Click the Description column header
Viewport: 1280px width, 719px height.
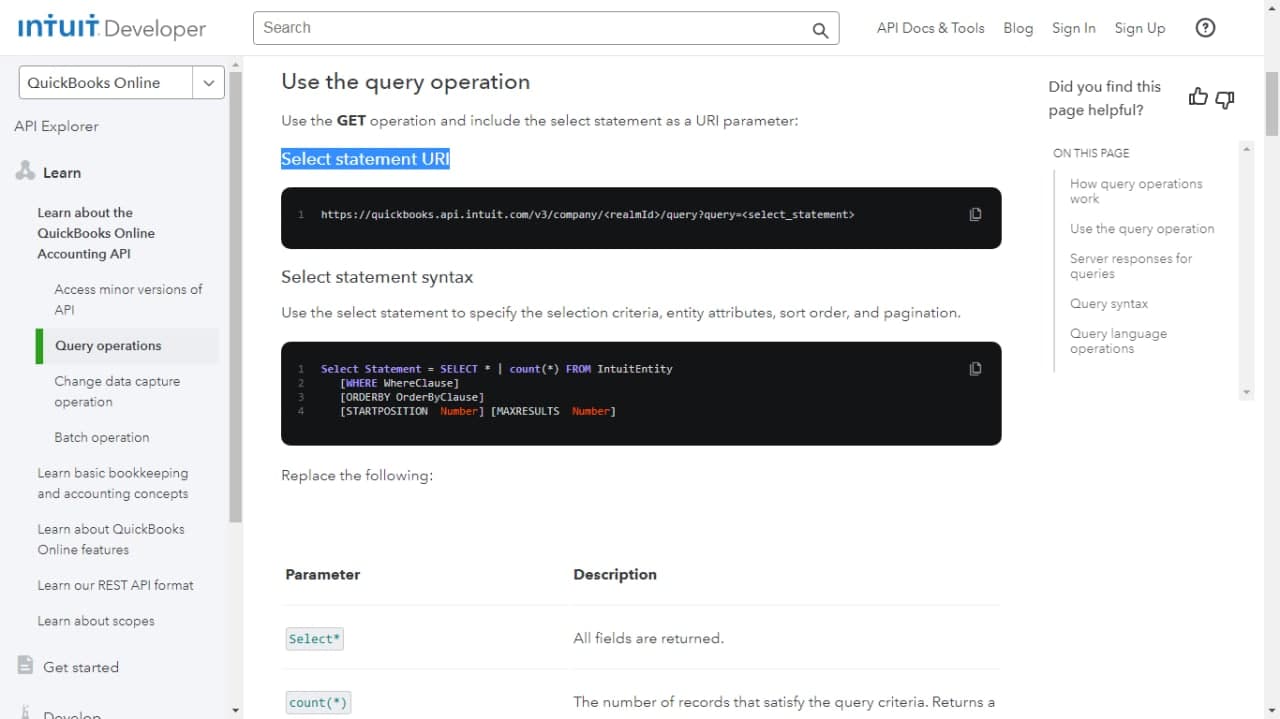615,575
